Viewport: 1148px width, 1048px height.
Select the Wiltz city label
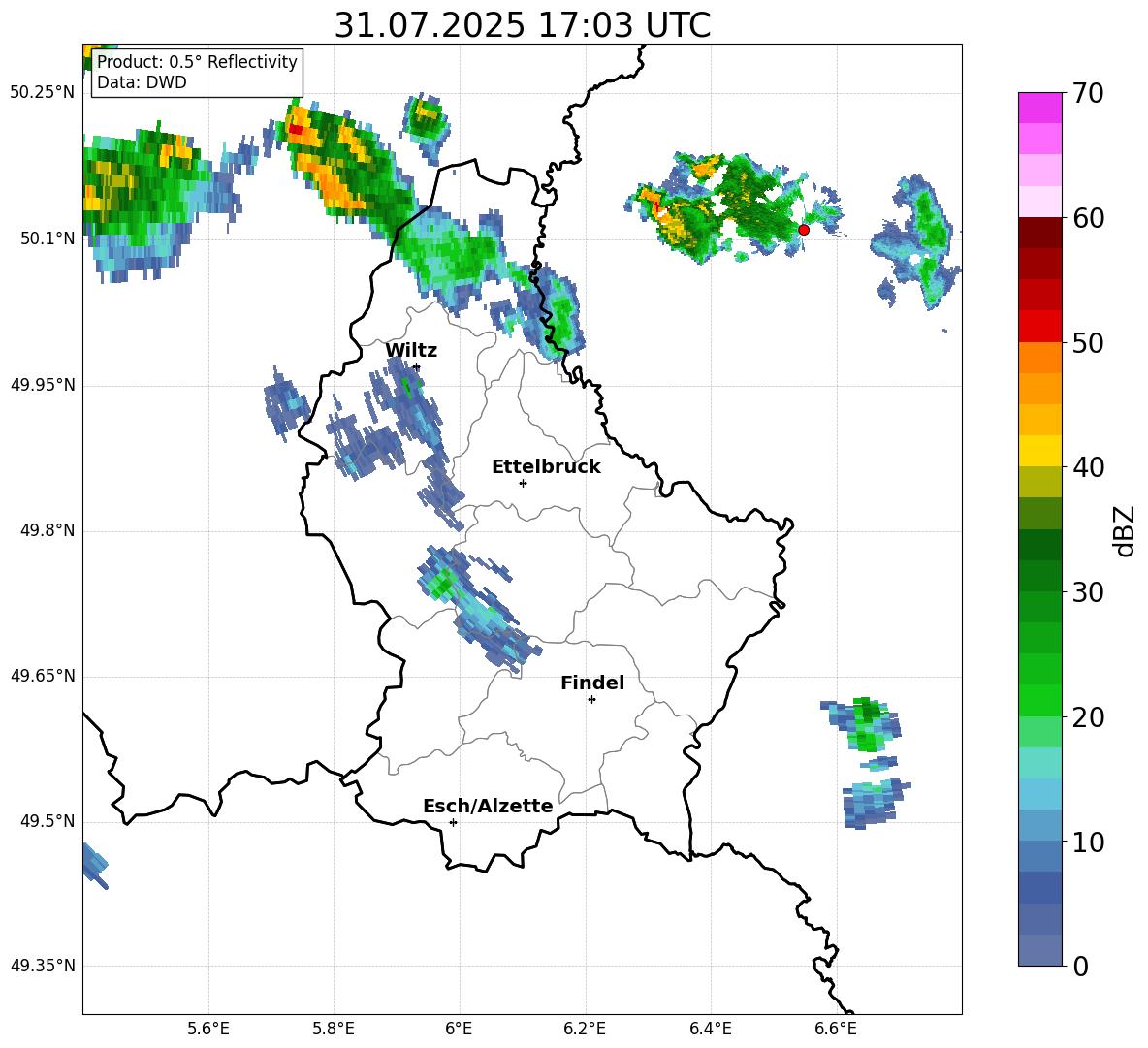tap(411, 351)
